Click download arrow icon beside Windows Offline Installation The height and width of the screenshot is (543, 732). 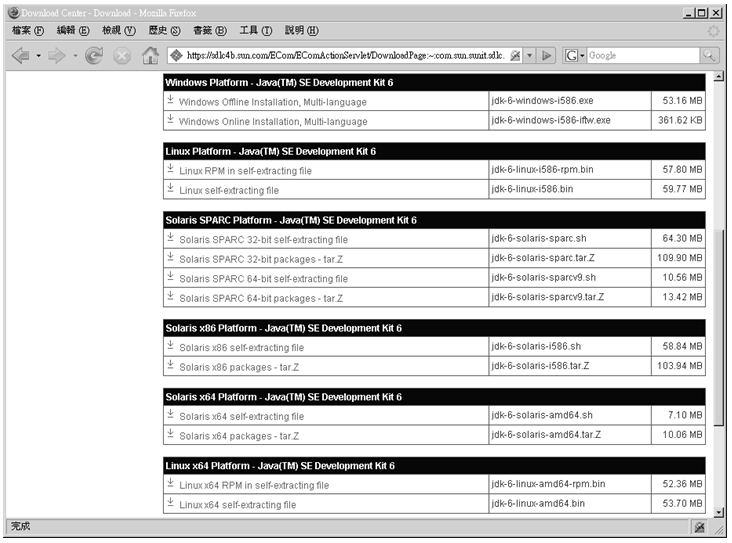pos(170,99)
